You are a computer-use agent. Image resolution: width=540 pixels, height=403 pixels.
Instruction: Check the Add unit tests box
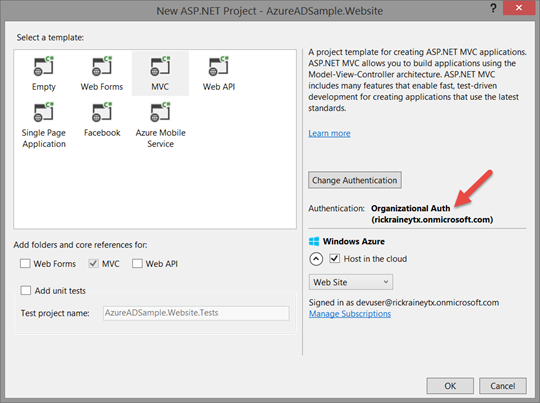coord(25,290)
